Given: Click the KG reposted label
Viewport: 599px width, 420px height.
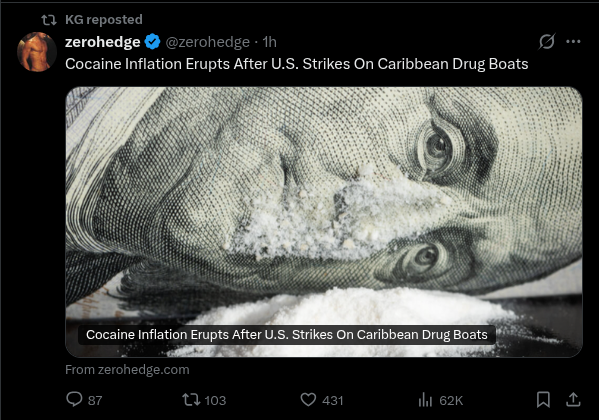Looking at the screenshot, I should [104, 19].
